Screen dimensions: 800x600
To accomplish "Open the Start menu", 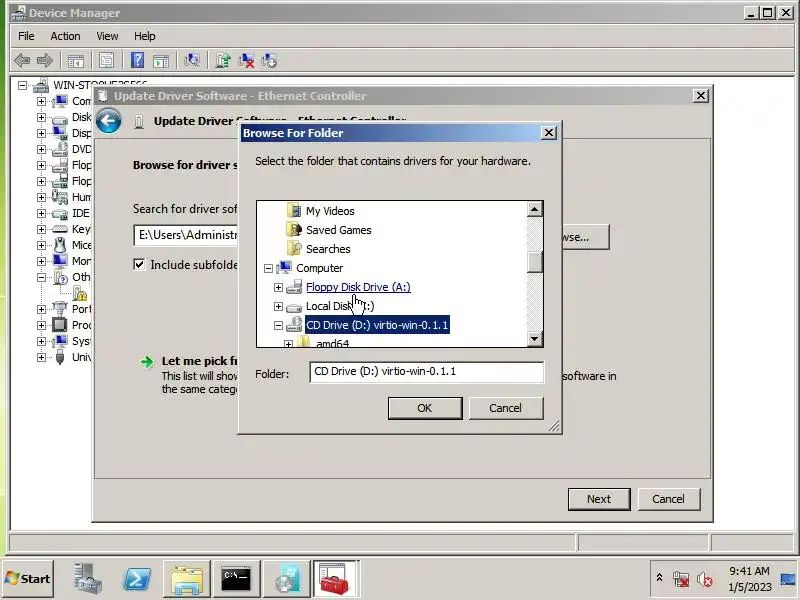I will (28, 579).
